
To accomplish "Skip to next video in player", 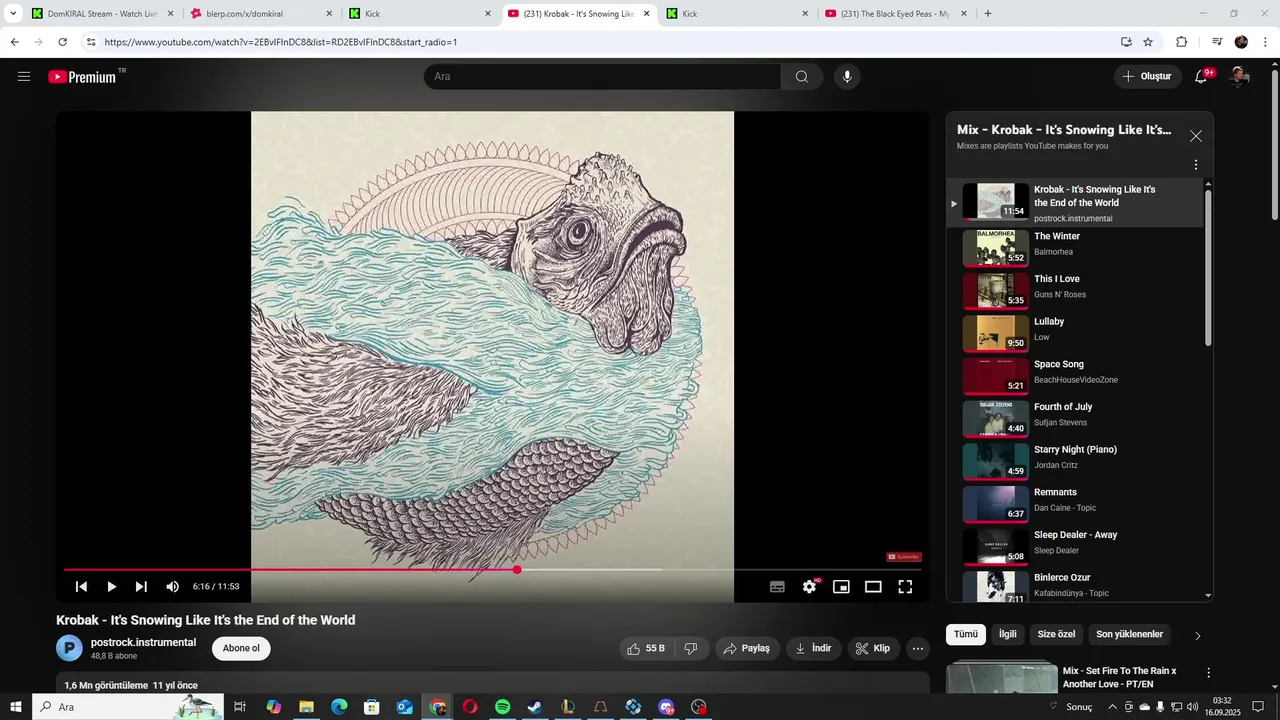I will click(x=141, y=587).
